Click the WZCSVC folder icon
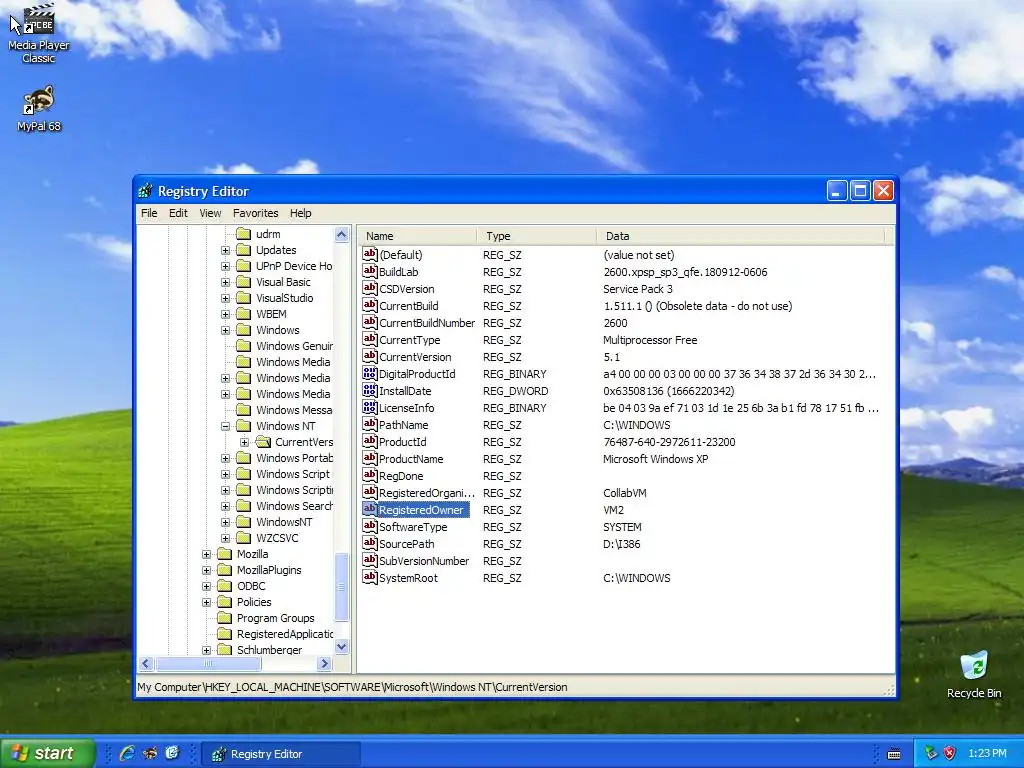Viewport: 1024px width, 768px height. (x=244, y=538)
